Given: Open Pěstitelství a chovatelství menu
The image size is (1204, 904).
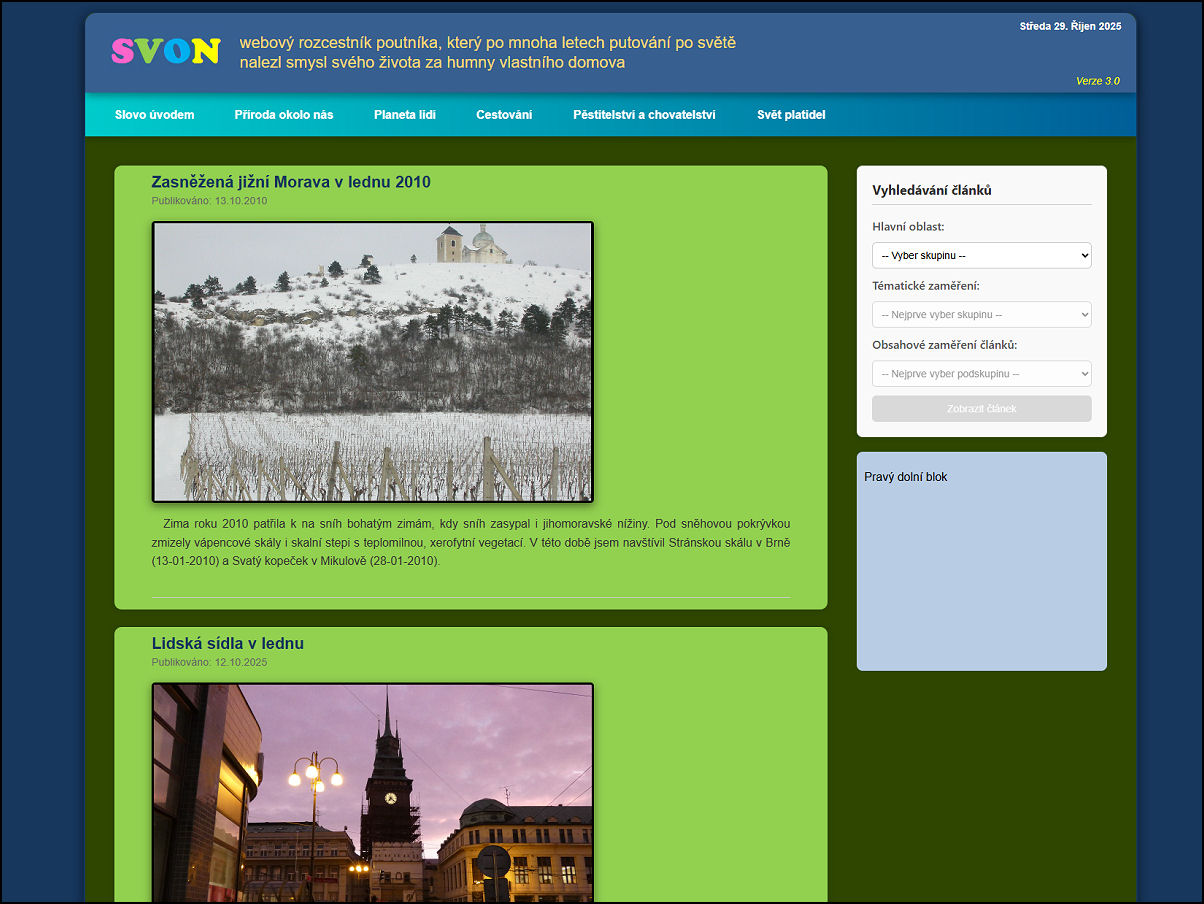Looking at the screenshot, I should pos(644,115).
